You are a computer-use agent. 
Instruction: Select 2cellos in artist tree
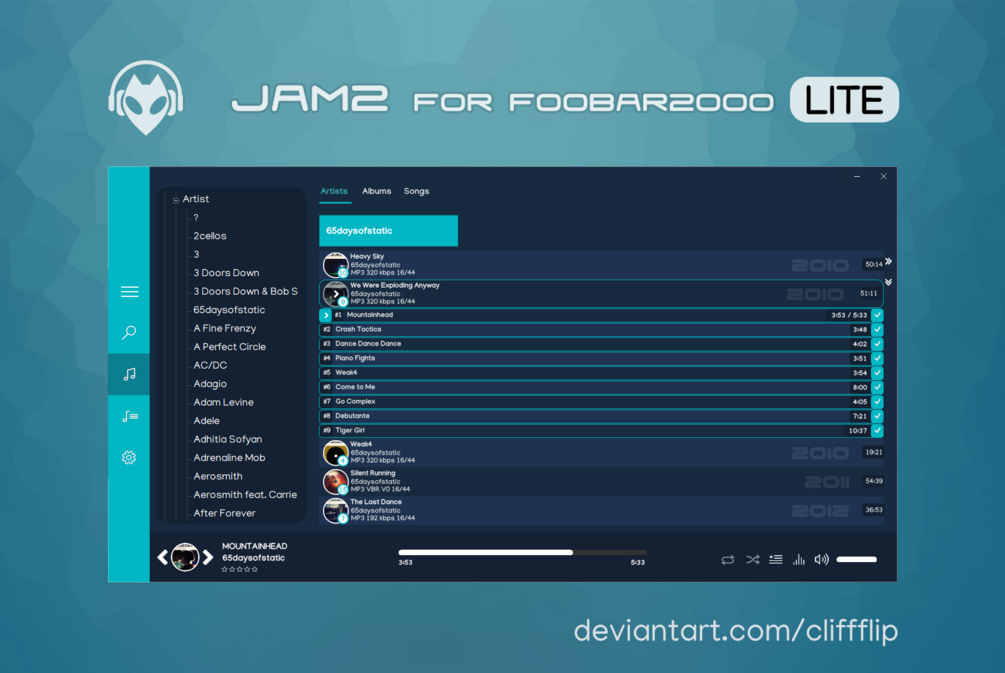click(x=210, y=236)
